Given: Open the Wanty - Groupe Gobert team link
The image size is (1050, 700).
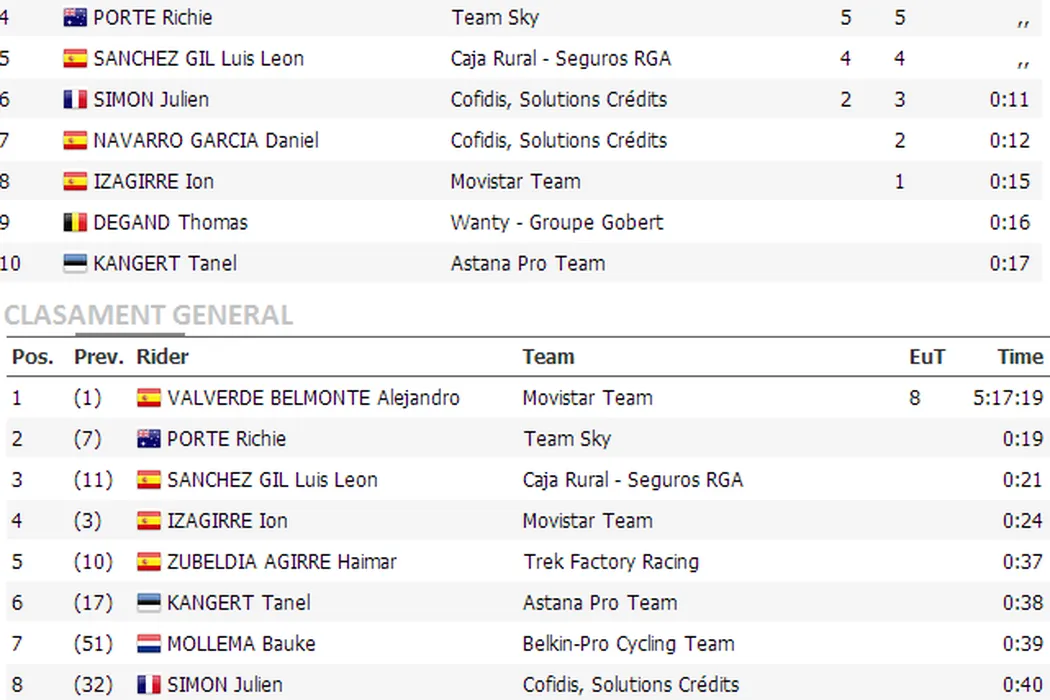Looking at the screenshot, I should pyautogui.click(x=556, y=223).
